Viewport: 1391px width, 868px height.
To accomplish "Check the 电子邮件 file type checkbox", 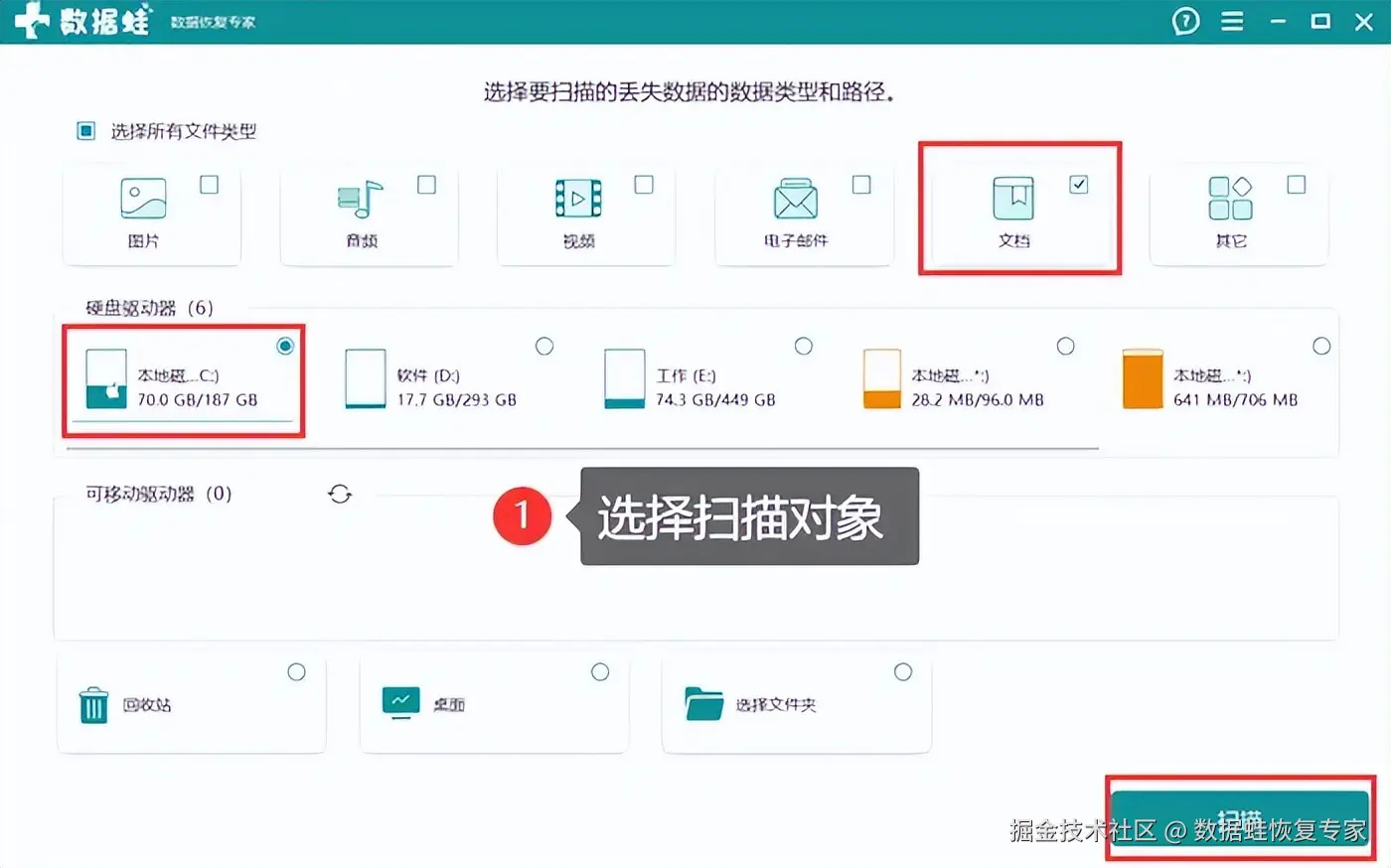I will pyautogui.click(x=861, y=185).
